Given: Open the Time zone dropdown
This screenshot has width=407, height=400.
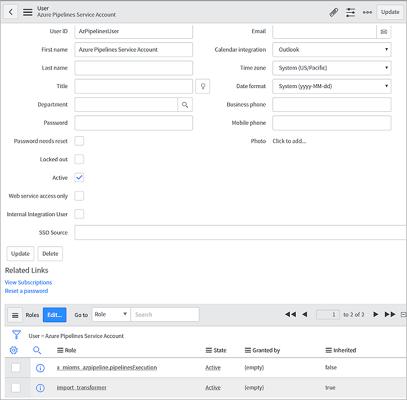Looking at the screenshot, I should point(332,68).
